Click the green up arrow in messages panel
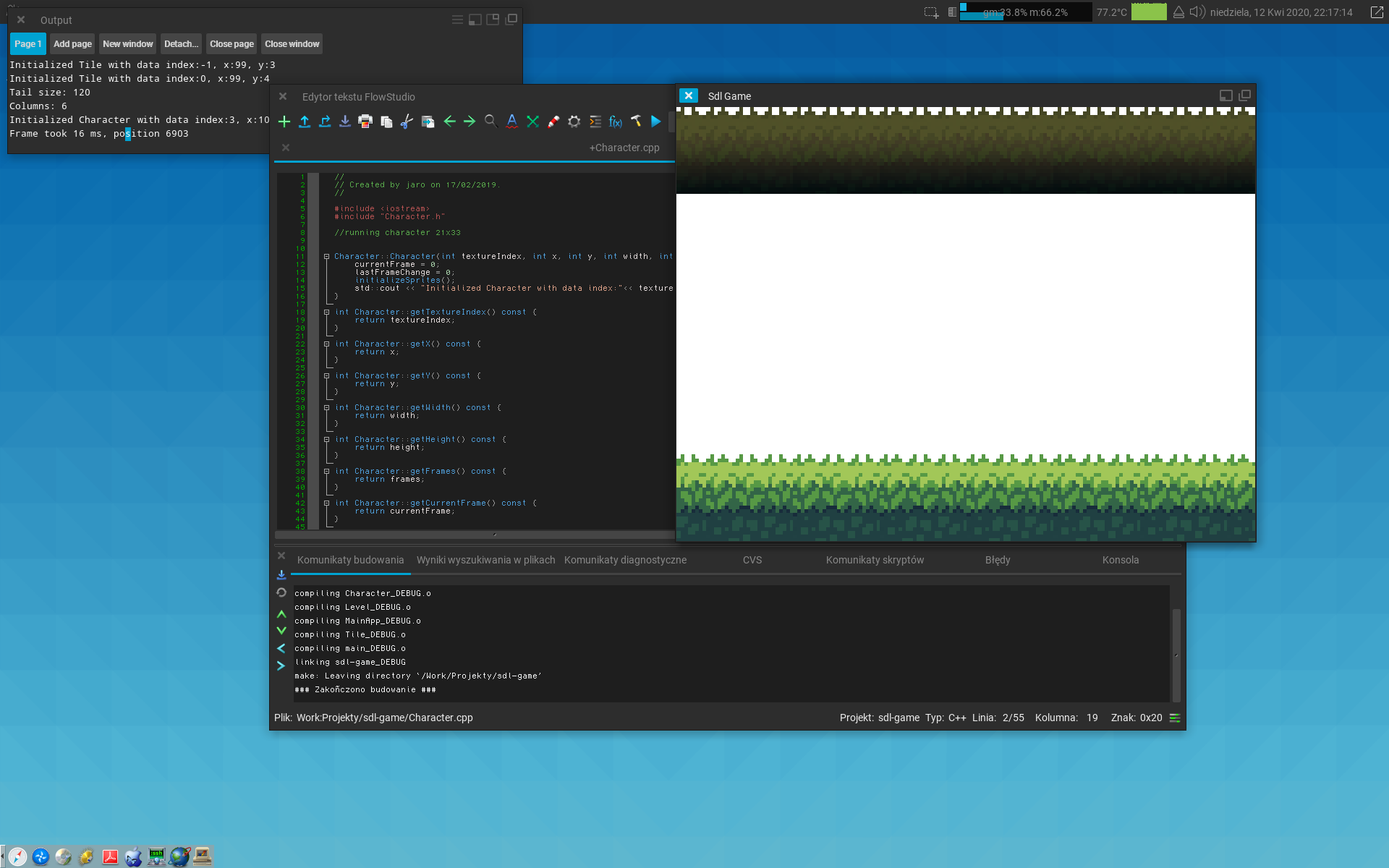The height and width of the screenshot is (868, 1389). click(281, 614)
